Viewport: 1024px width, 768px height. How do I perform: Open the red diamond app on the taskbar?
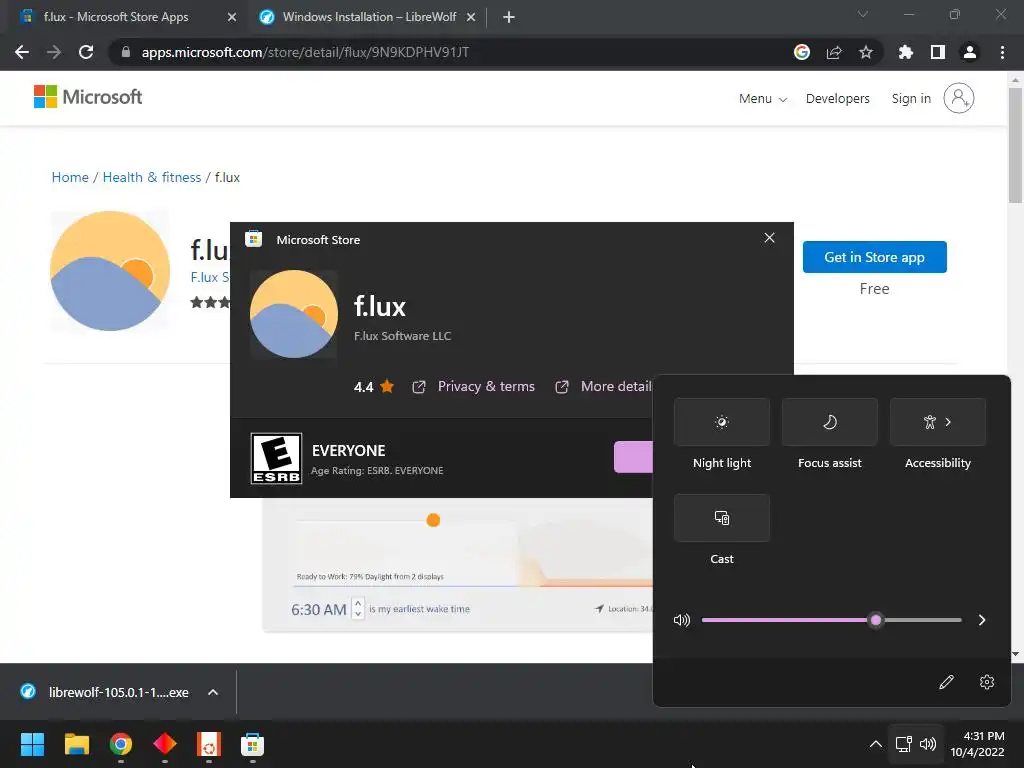(x=165, y=744)
